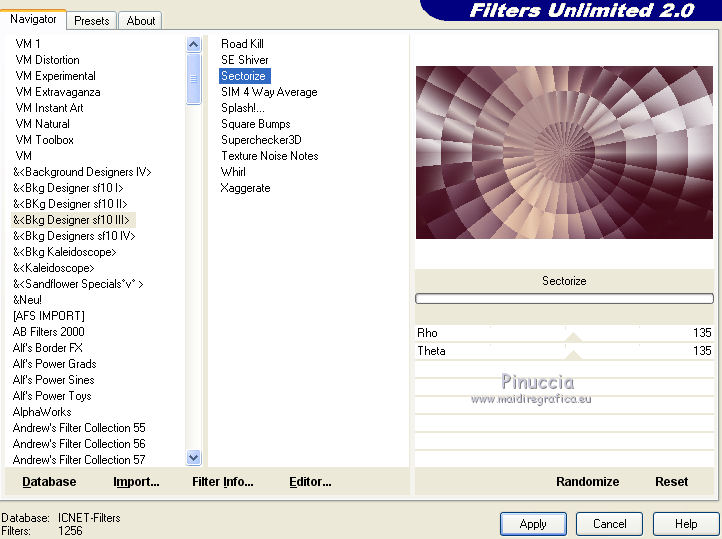
Task: Select Alf's Border FX category
Action: tap(48, 348)
